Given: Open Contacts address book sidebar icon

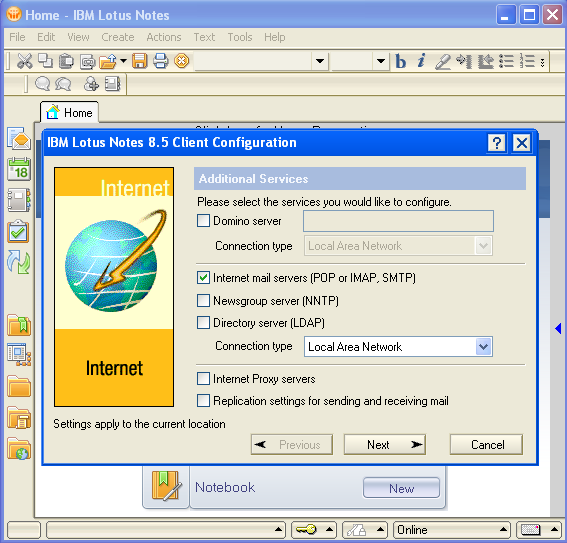Looking at the screenshot, I should click(x=19, y=200).
